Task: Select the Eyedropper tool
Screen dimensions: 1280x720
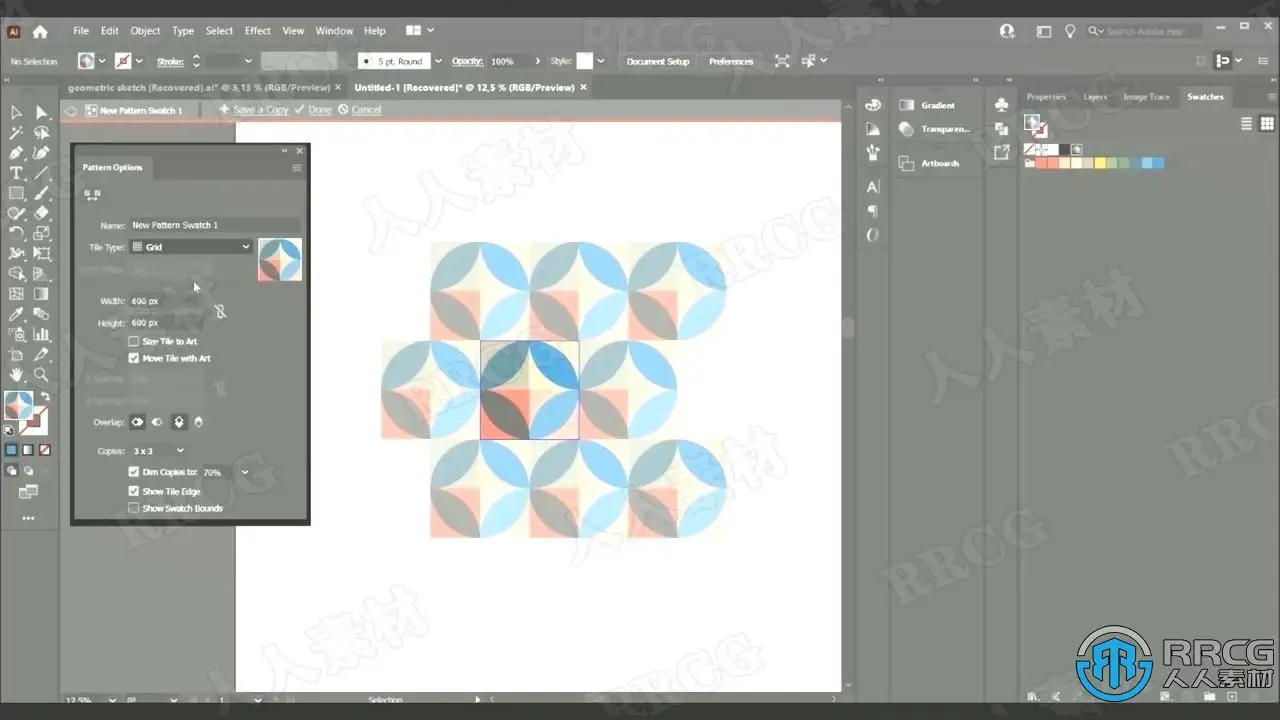Action: coord(16,314)
